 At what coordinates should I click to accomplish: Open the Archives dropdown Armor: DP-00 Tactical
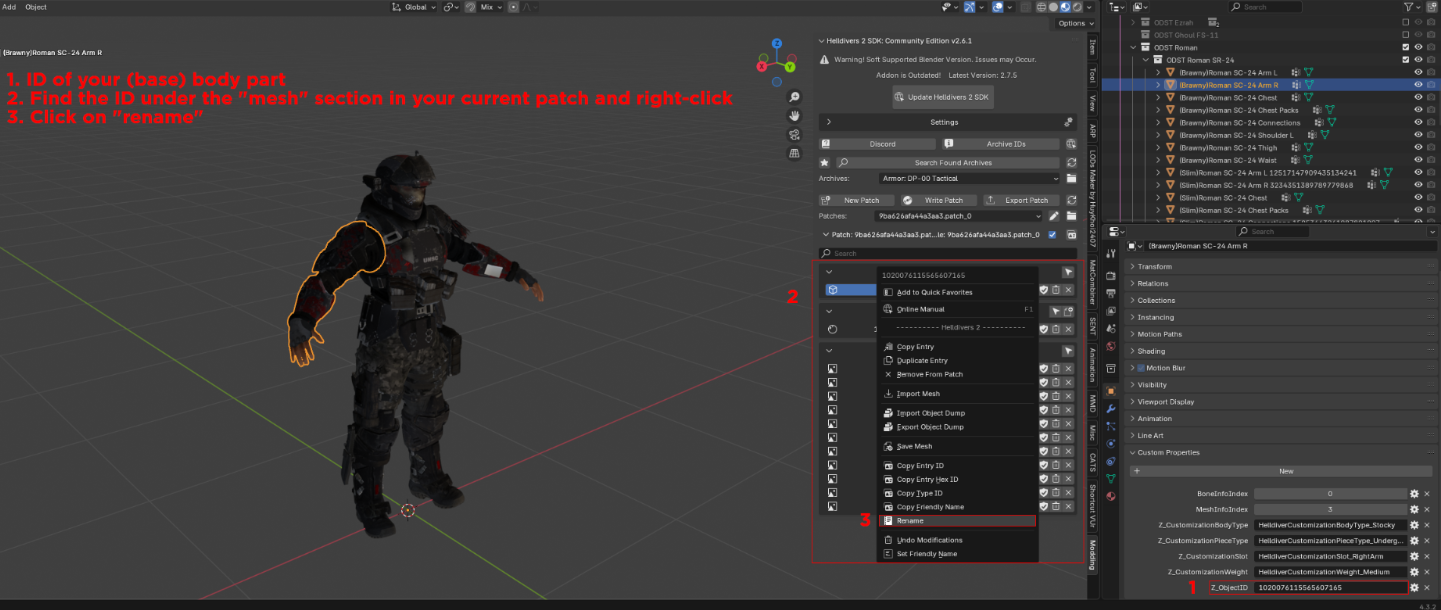(x=970, y=178)
